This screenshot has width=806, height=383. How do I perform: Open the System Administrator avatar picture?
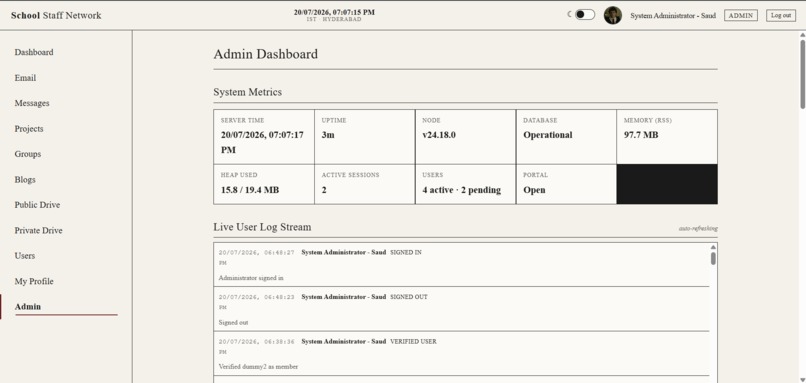pyautogui.click(x=612, y=15)
